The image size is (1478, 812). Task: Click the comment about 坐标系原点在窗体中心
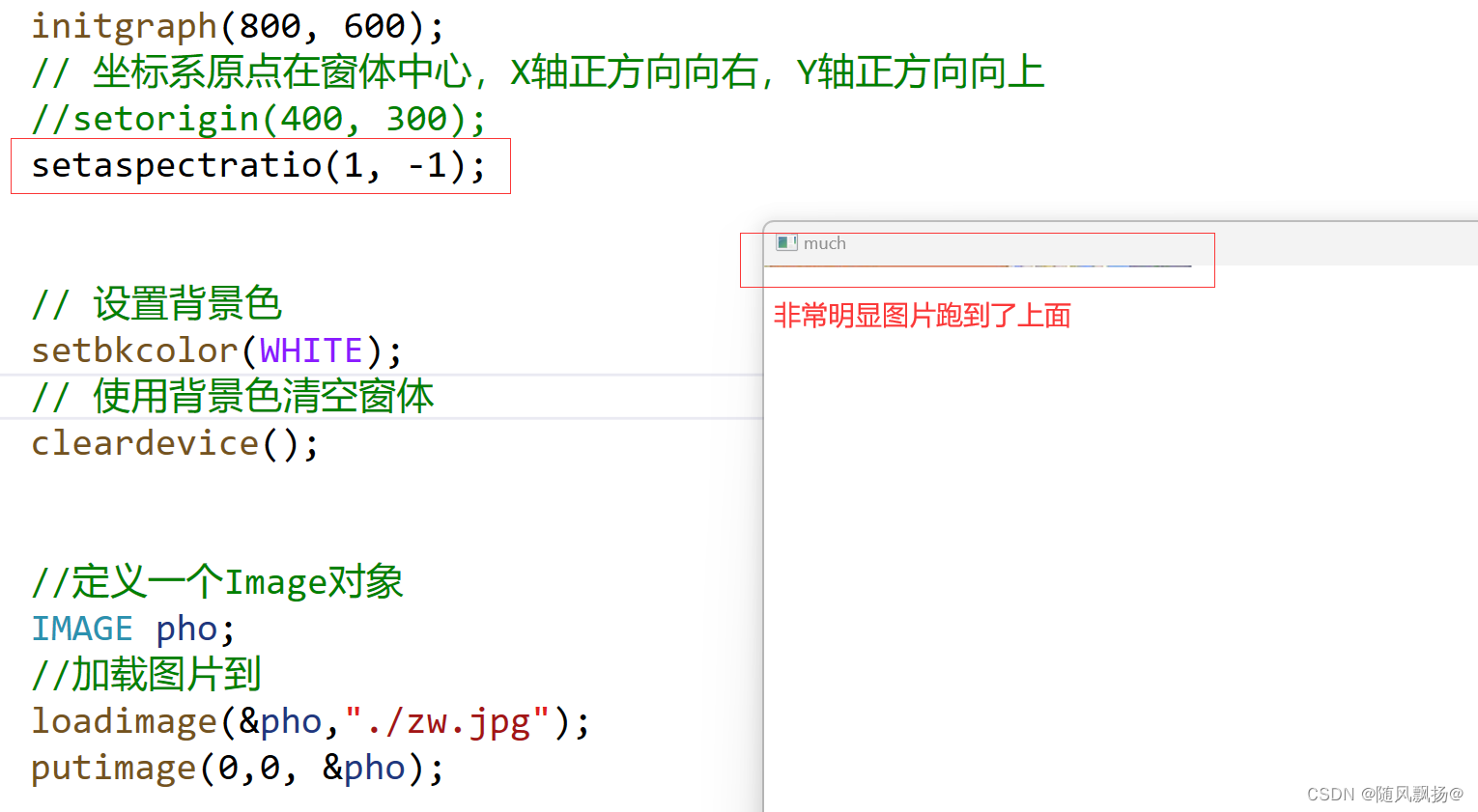coord(538,72)
